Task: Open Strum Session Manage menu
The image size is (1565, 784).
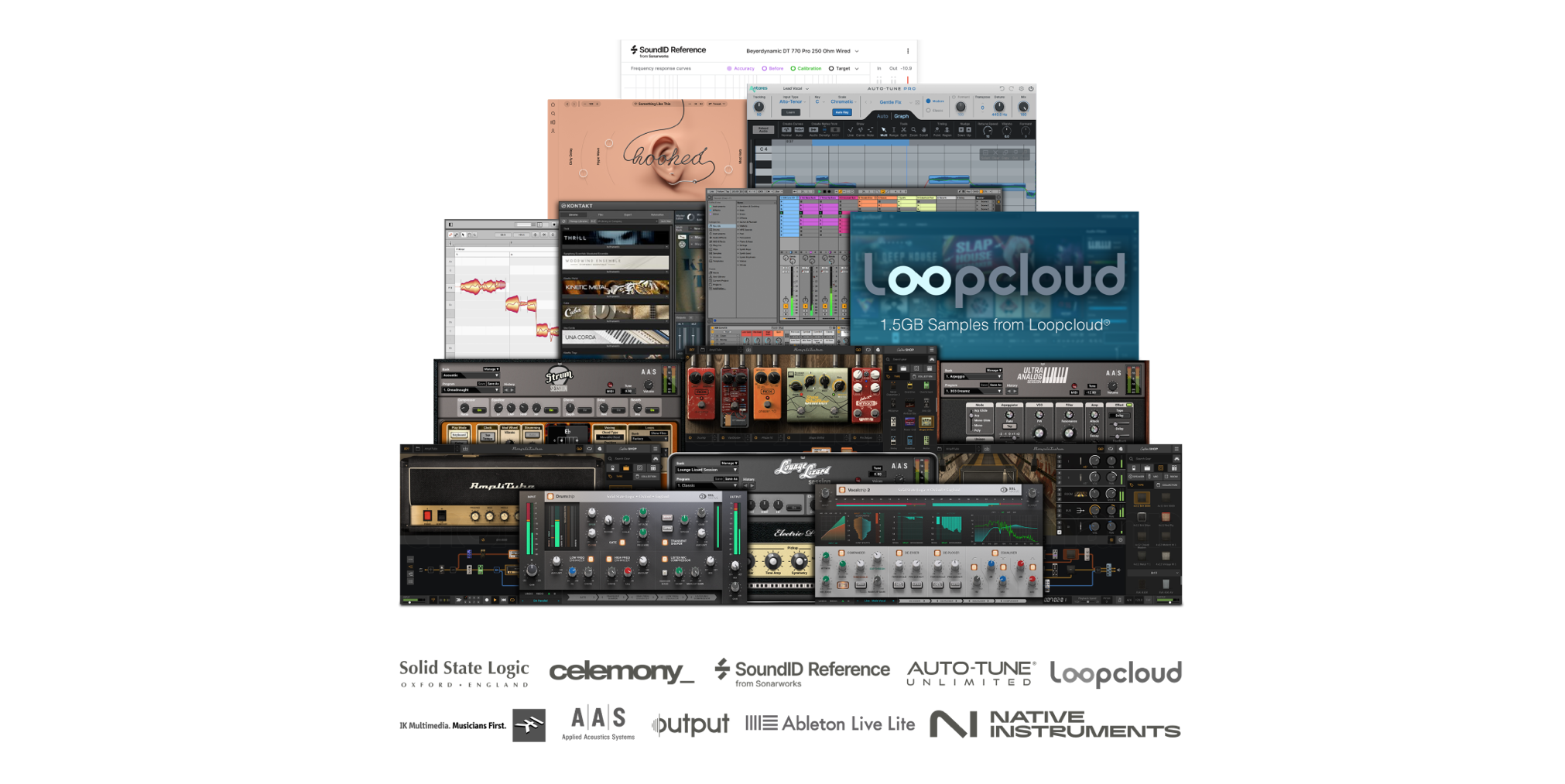Action: click(x=491, y=369)
